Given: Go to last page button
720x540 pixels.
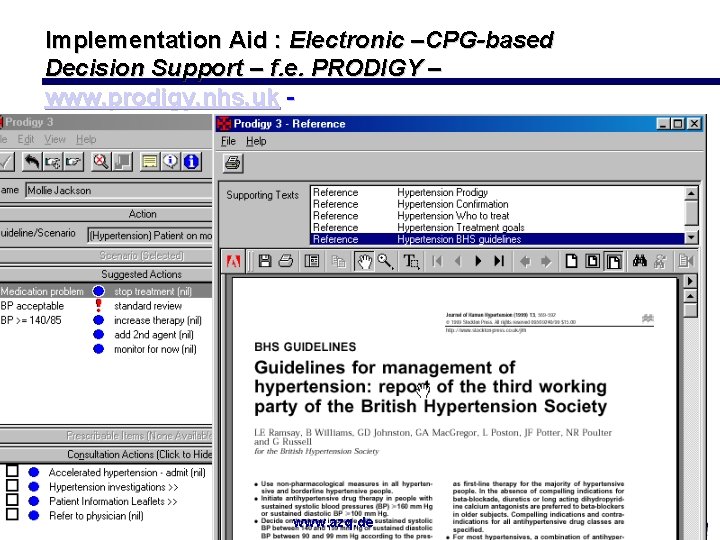Looking at the screenshot, I should pos(499,261).
